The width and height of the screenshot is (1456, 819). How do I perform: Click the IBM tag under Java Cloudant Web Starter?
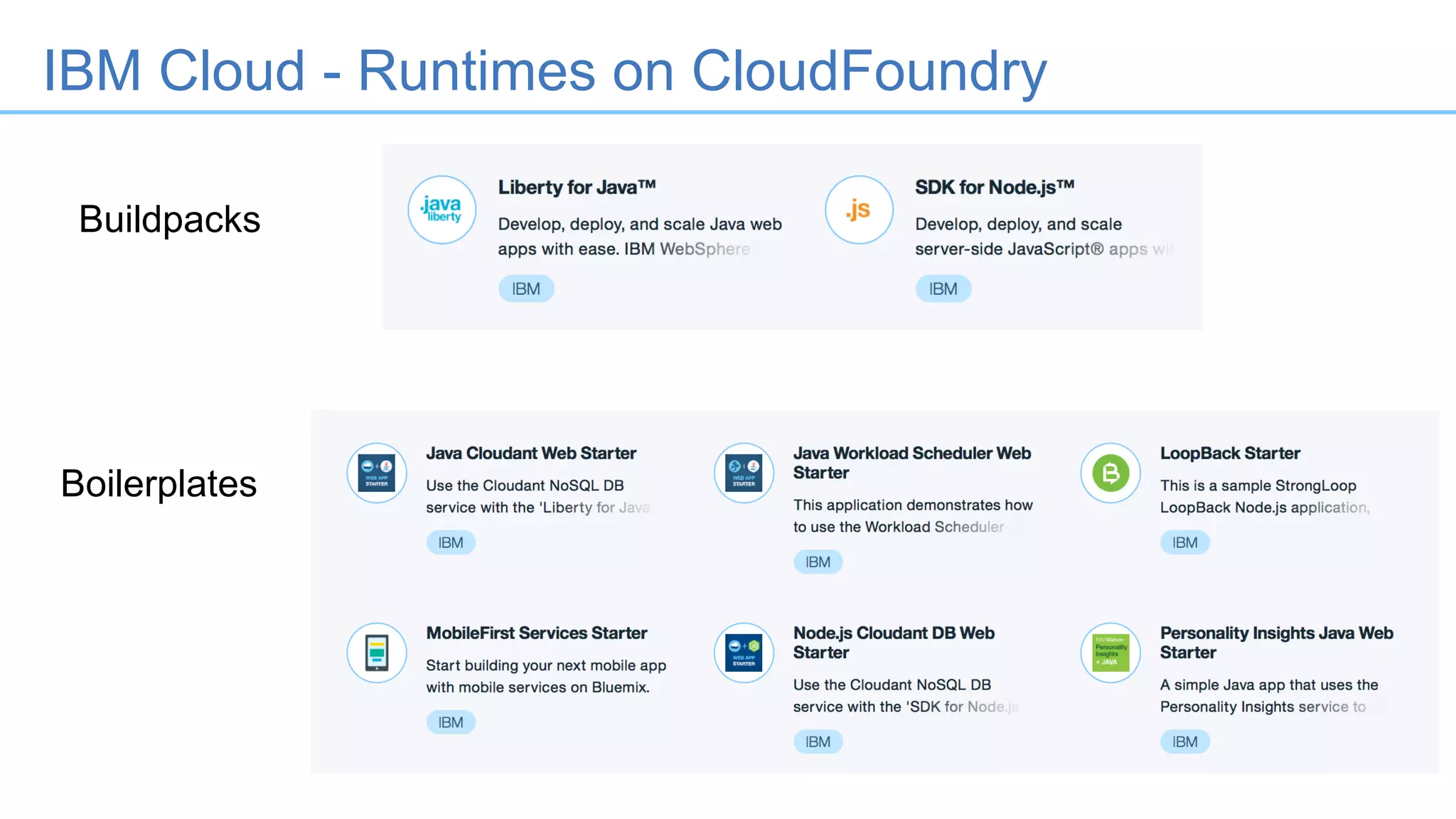coord(451,542)
